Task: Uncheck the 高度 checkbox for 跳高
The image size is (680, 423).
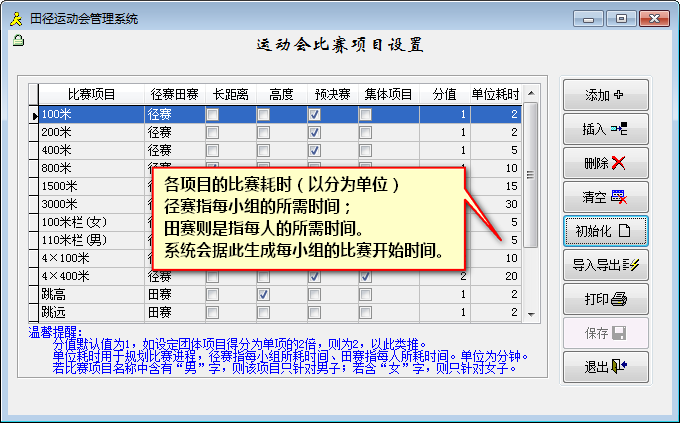Action: point(263,294)
